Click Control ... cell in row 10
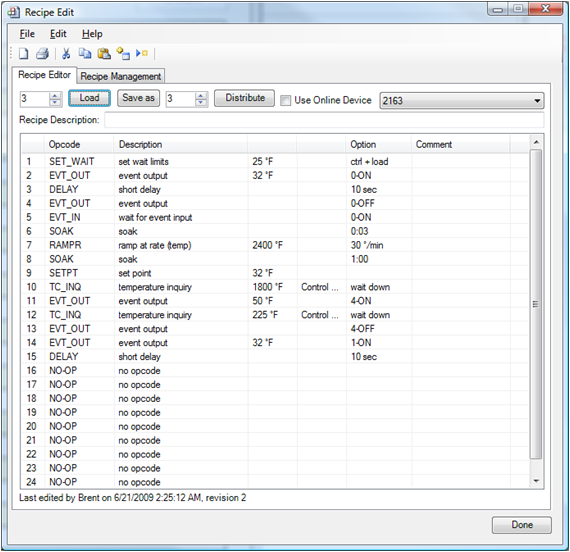This screenshot has width=570, height=552. tap(320, 287)
